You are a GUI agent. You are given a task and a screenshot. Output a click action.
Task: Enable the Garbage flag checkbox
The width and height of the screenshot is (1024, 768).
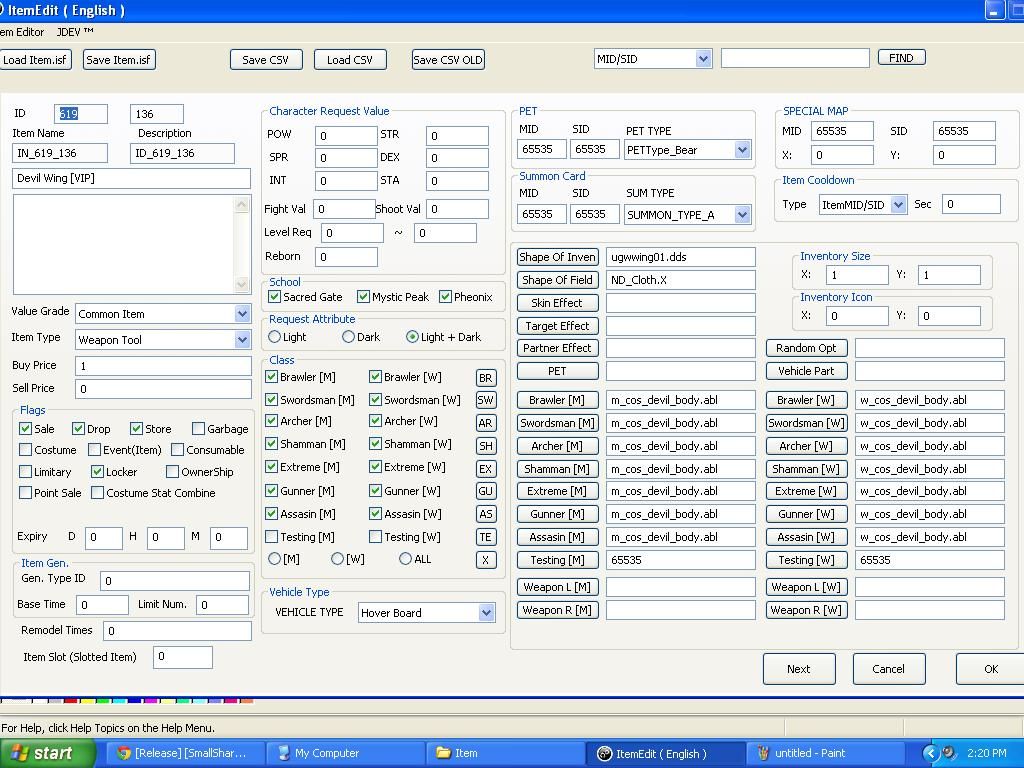pos(198,429)
